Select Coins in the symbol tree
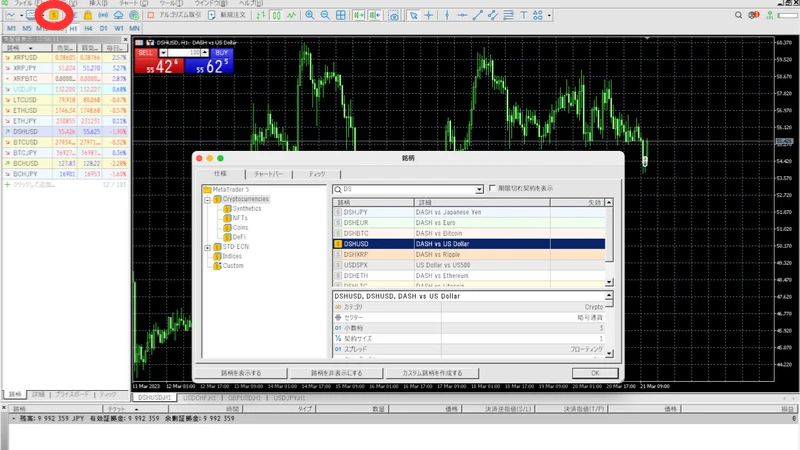Viewport: 800px width, 450px height. [240, 228]
